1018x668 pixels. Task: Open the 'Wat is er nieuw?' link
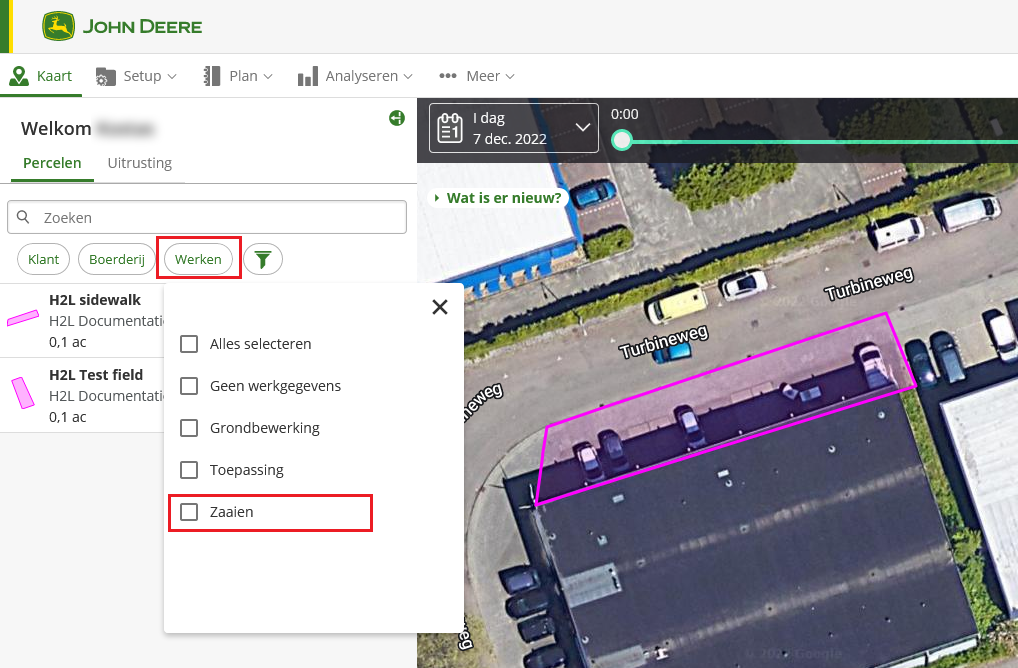(x=498, y=198)
